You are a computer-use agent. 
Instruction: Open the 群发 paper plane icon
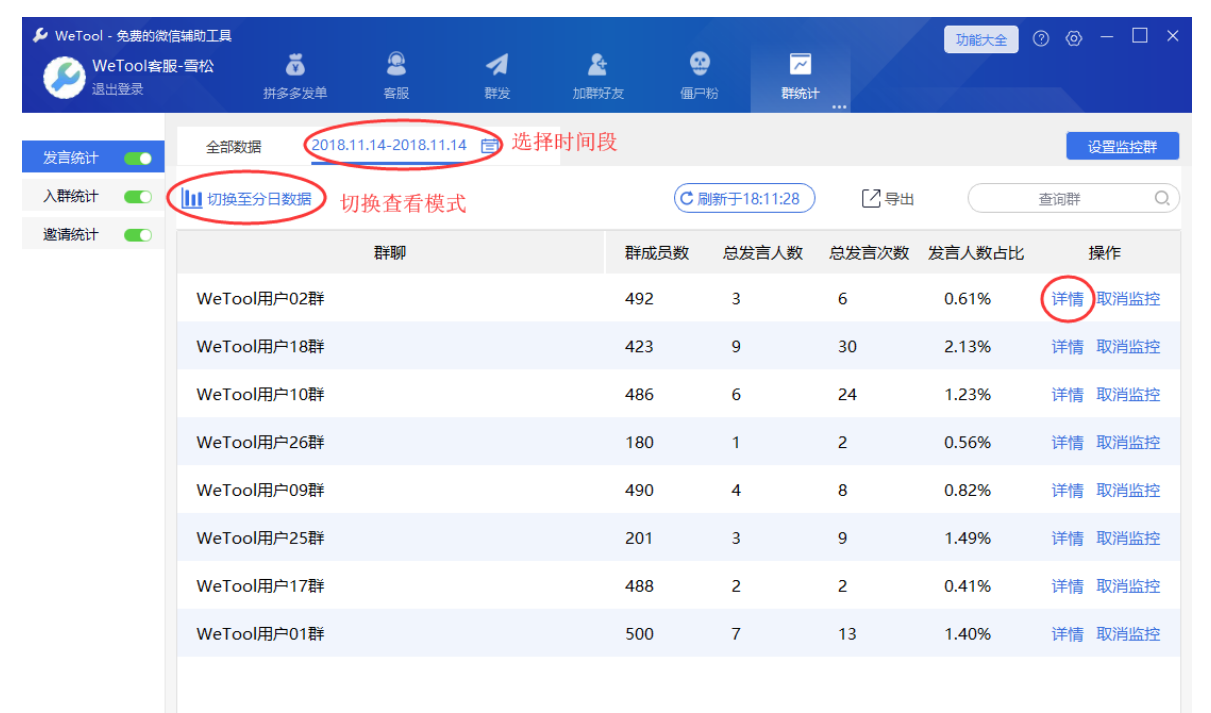497,65
